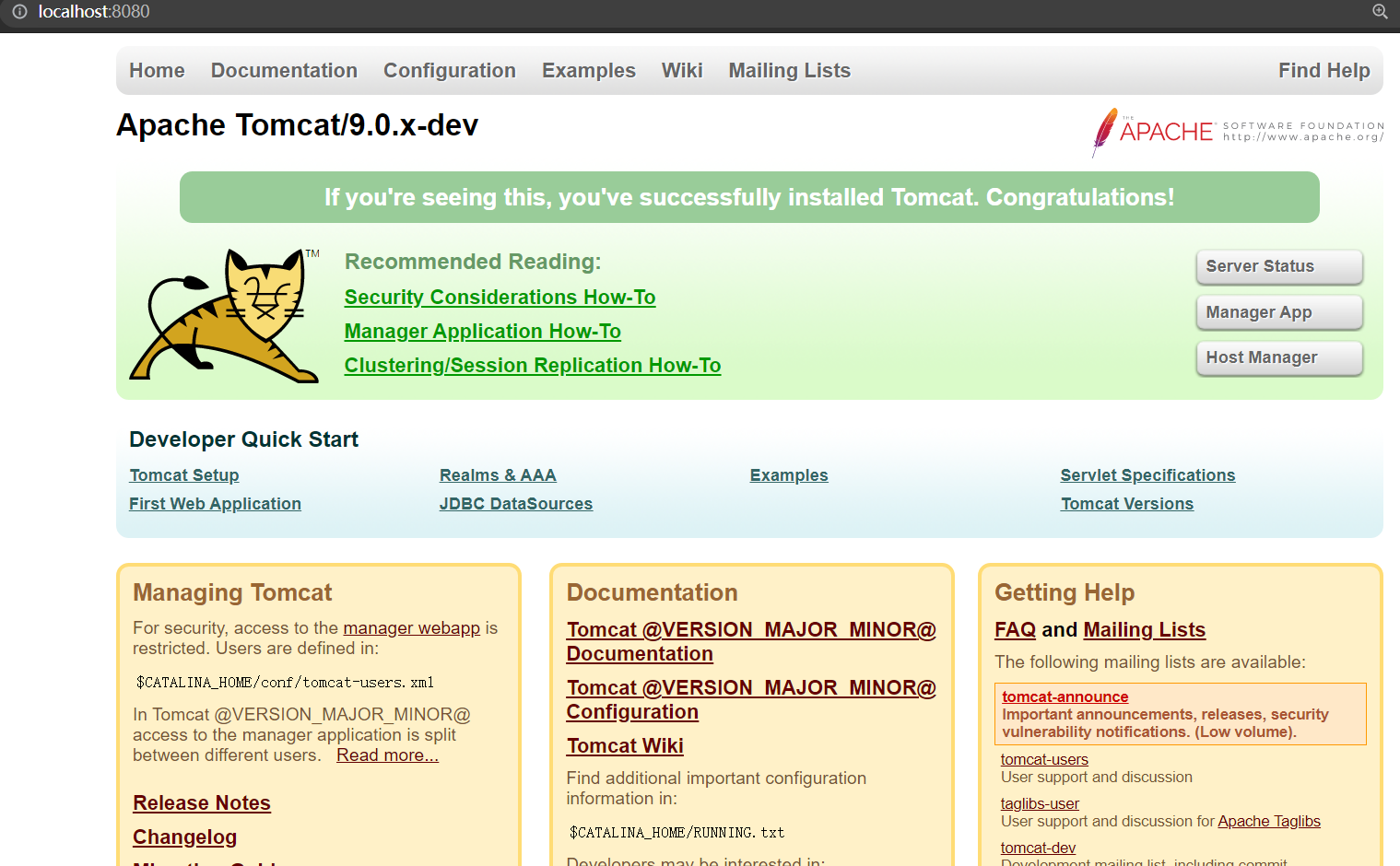
Task: Click the Getting Help heading
Action: pyautogui.click(x=1065, y=593)
